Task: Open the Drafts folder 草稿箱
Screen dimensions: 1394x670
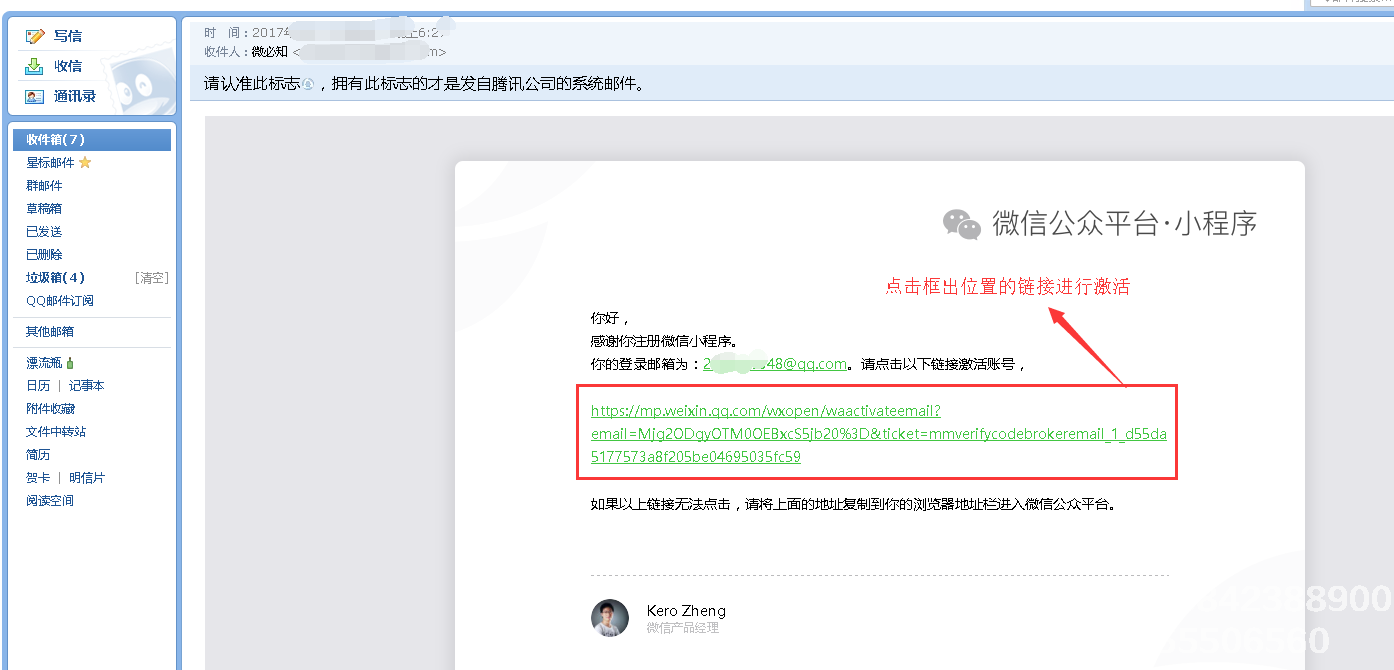Action: tap(44, 209)
